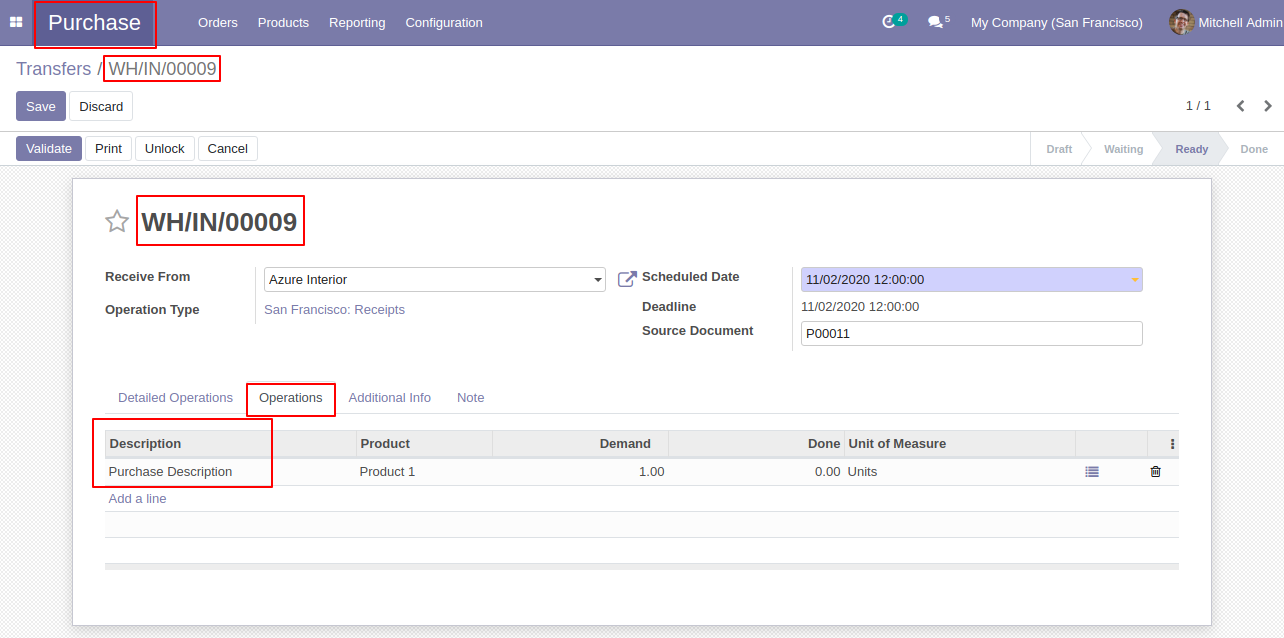The image size is (1284, 638).
Task: Open Azure Interior via external link icon
Action: (x=627, y=279)
